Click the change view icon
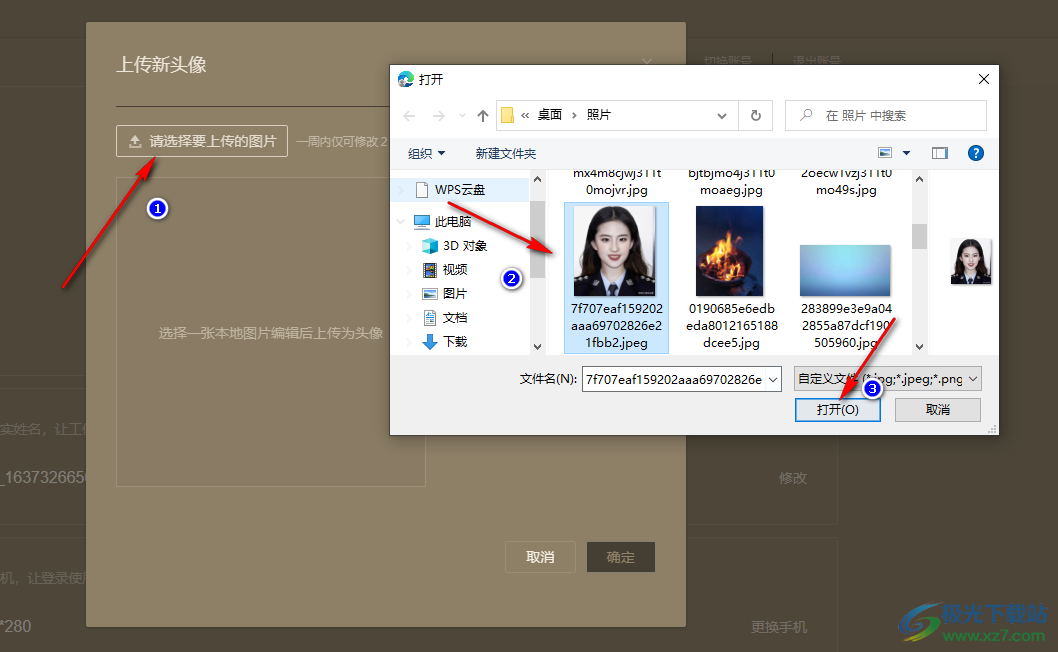 tap(885, 153)
